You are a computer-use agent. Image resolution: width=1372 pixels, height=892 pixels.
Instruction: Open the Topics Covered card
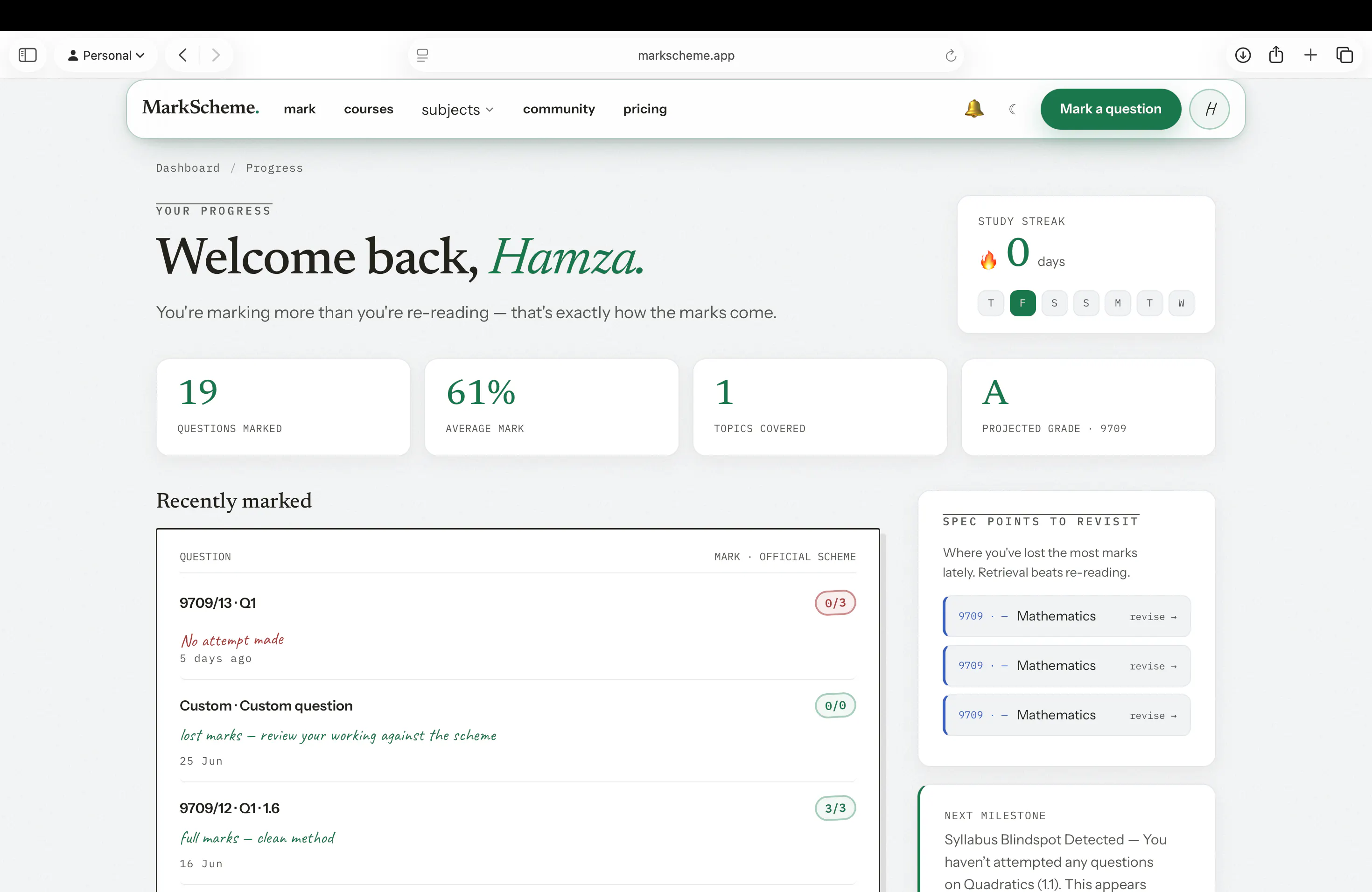pyautogui.click(x=820, y=407)
